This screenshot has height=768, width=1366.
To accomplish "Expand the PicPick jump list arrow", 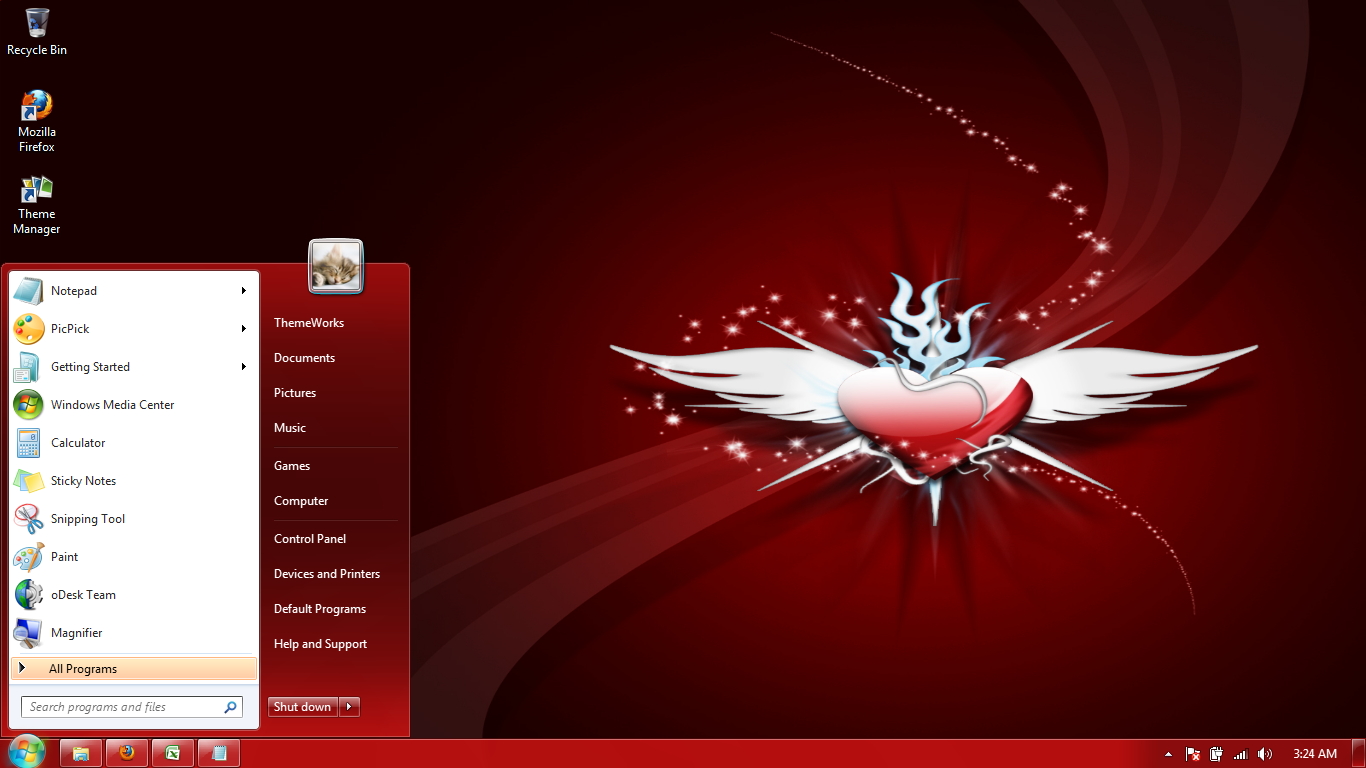I will point(243,328).
